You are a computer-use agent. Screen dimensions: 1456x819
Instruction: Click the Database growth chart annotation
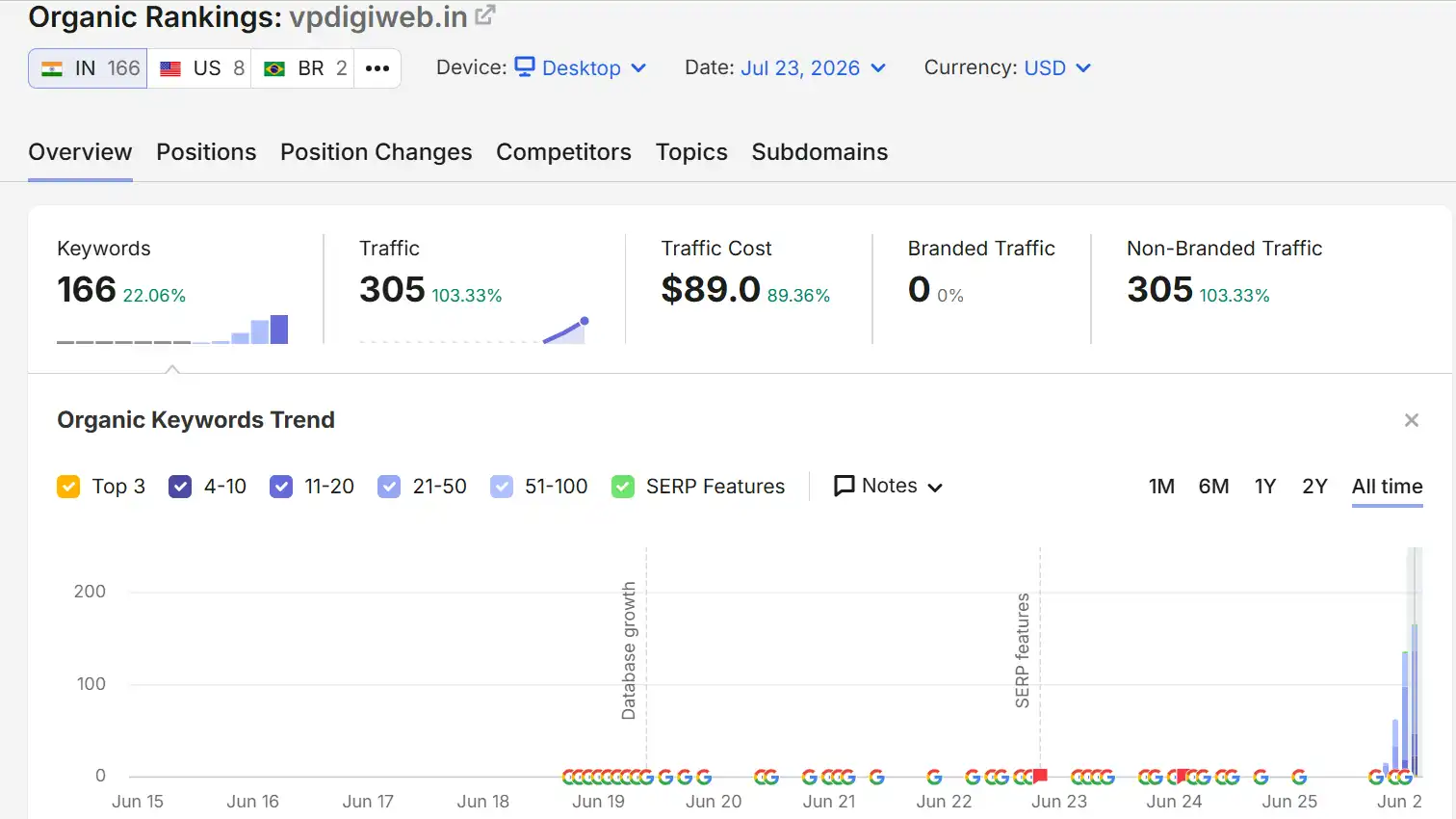coord(629,650)
